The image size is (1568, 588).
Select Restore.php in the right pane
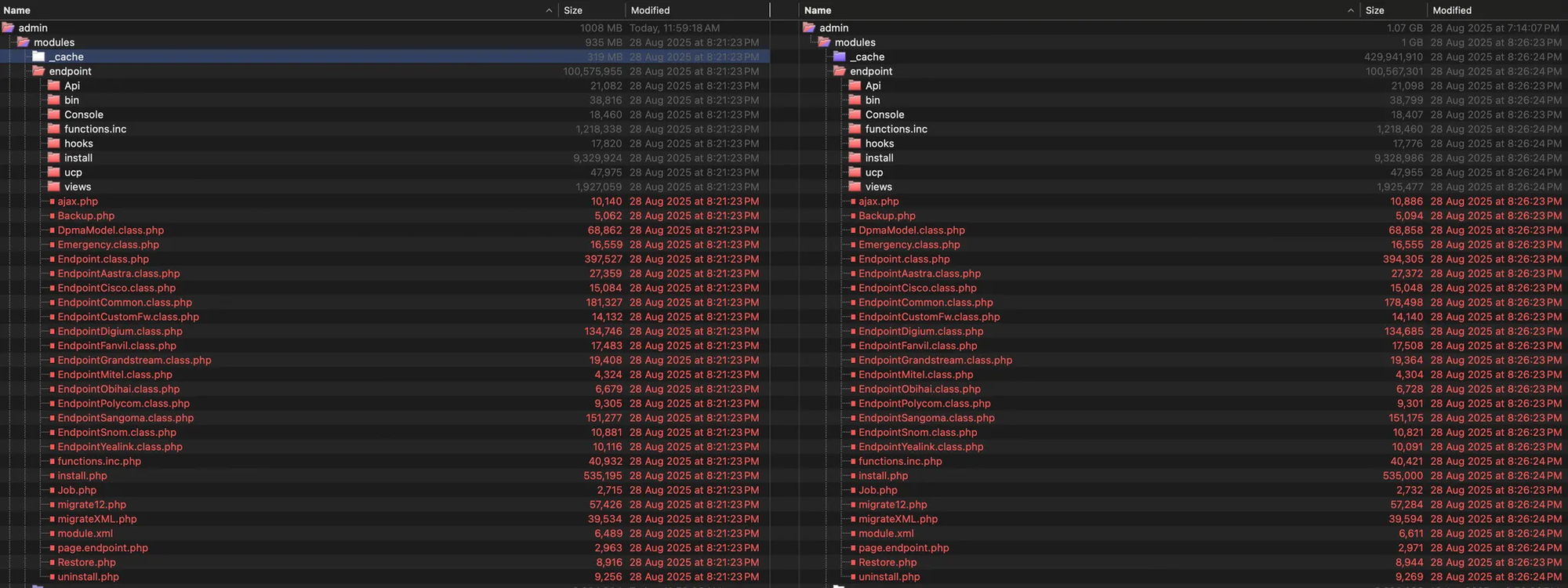887,562
